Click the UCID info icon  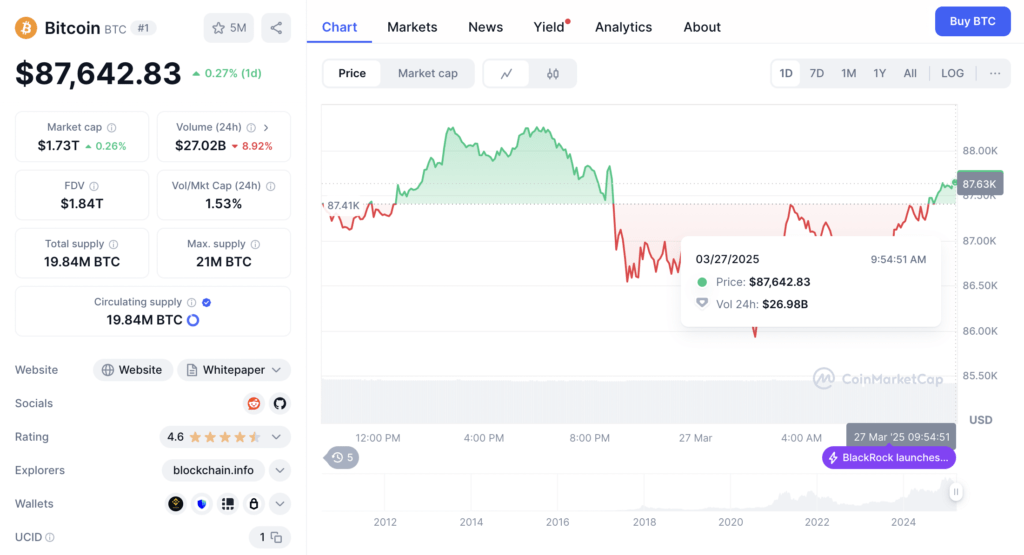pyautogui.click(x=50, y=537)
